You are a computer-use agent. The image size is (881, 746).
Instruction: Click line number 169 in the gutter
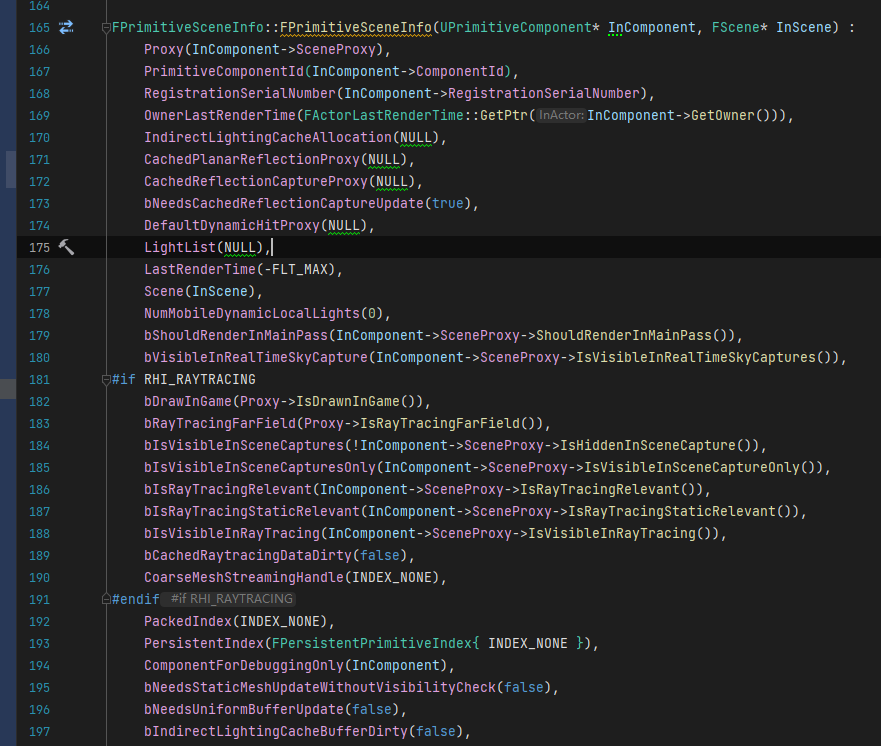click(x=39, y=116)
